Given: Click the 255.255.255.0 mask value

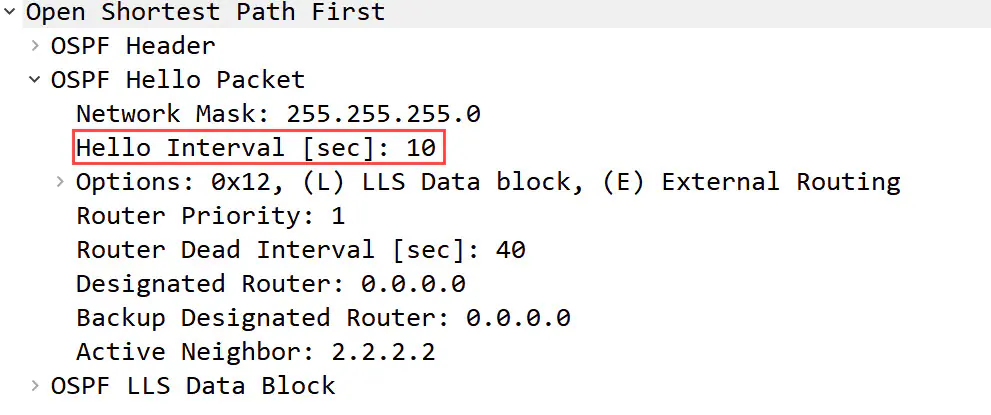Looking at the screenshot, I should tap(383, 114).
